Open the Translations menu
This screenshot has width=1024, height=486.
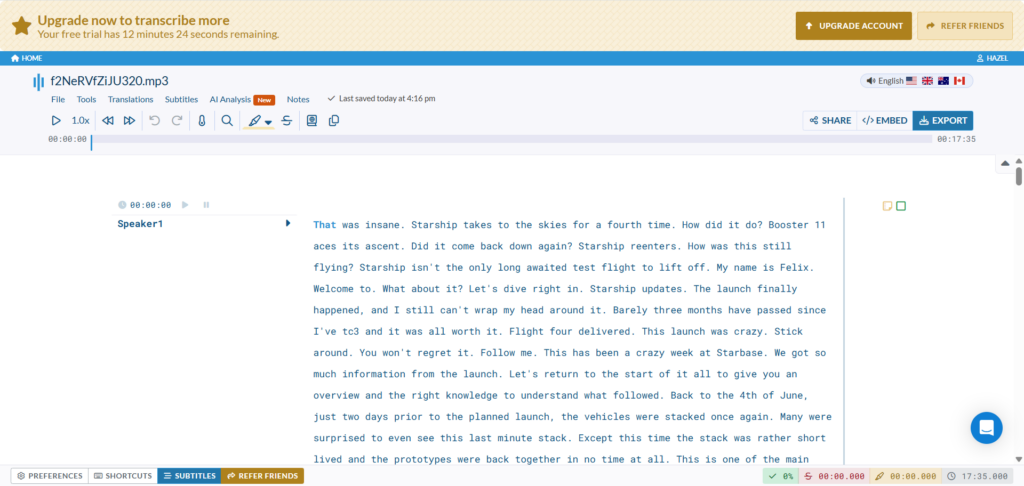(x=131, y=99)
